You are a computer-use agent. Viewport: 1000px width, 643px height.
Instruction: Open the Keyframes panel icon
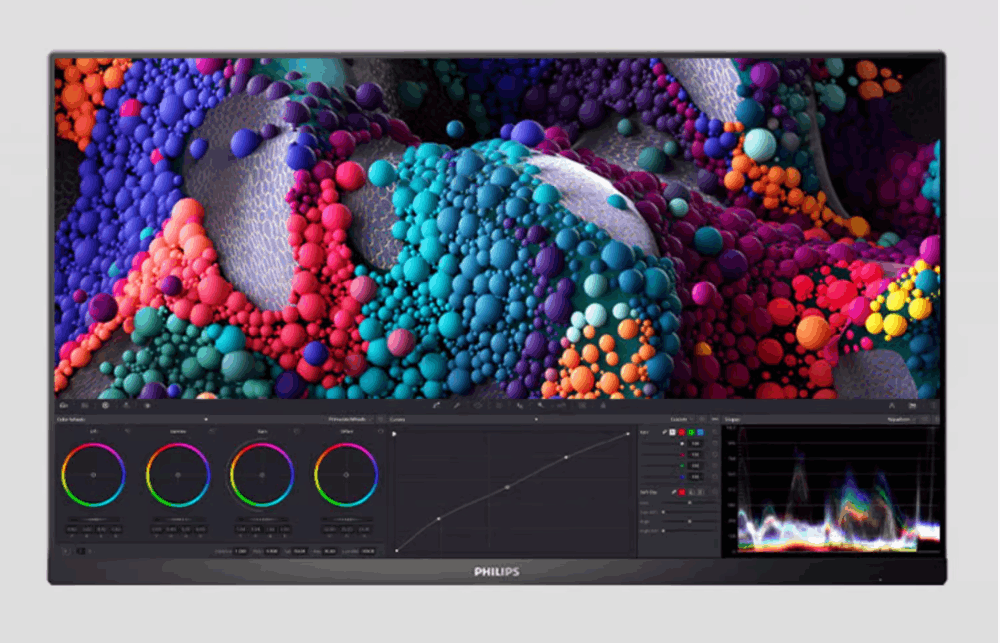pyautogui.click(x=892, y=405)
